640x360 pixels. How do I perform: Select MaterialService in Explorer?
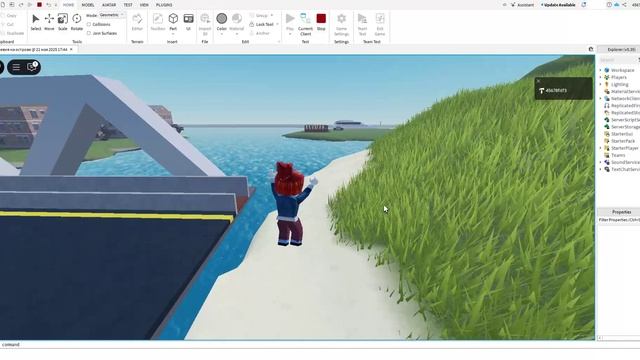(621, 91)
